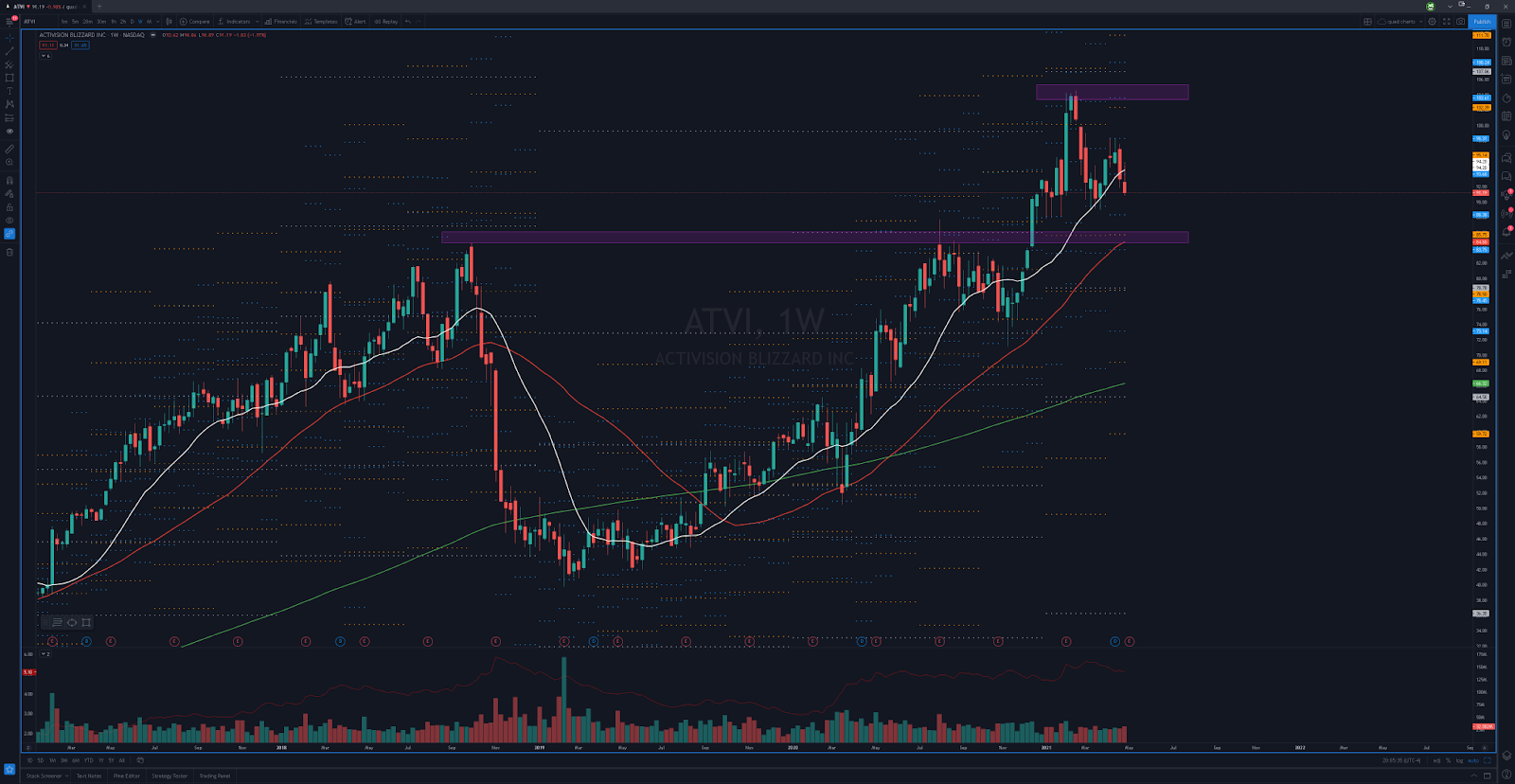
Task: Toggle percent scale mode
Action: click(1448, 760)
